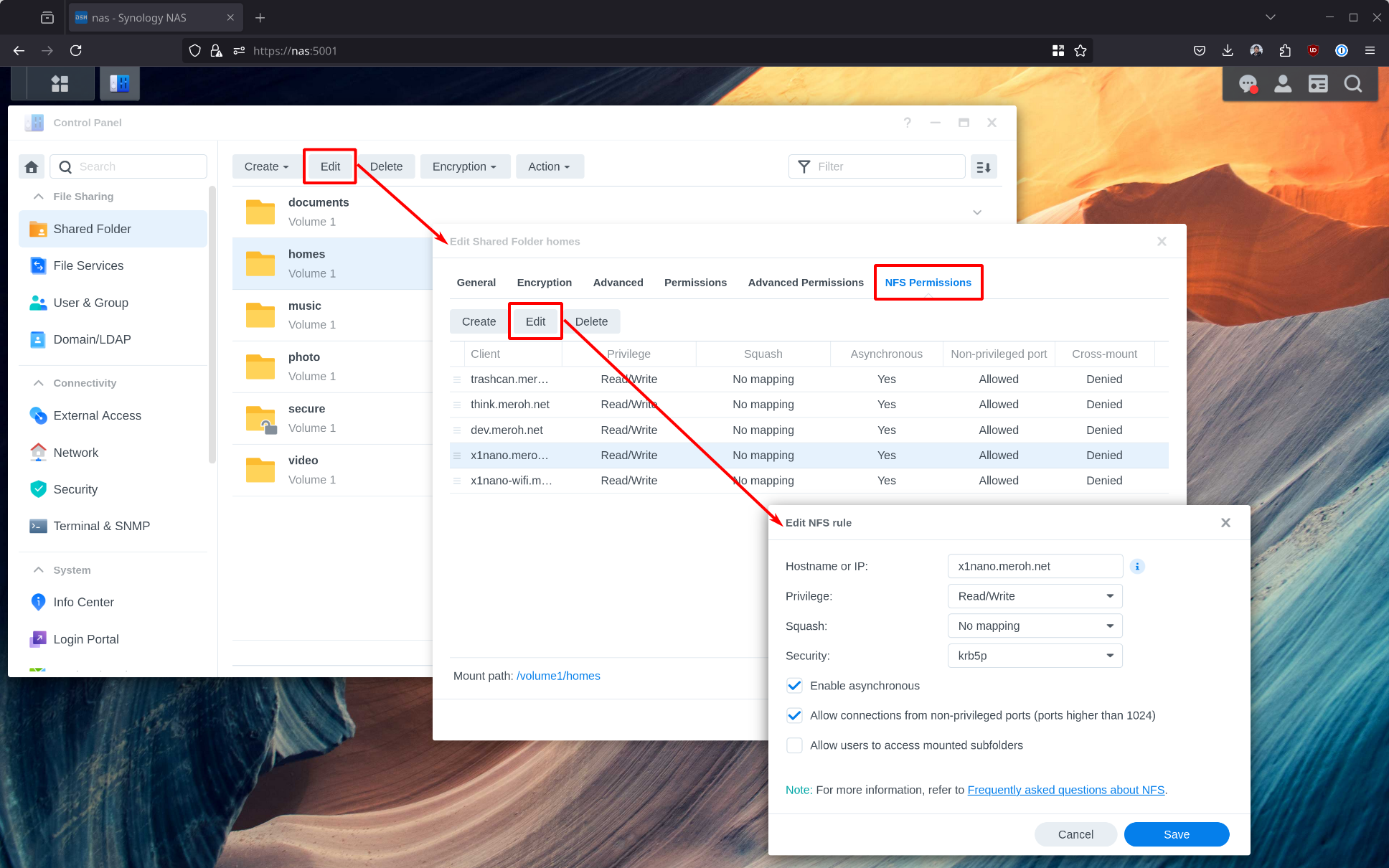Save the edited NFS rule
The width and height of the screenshot is (1389, 868).
1176,834
